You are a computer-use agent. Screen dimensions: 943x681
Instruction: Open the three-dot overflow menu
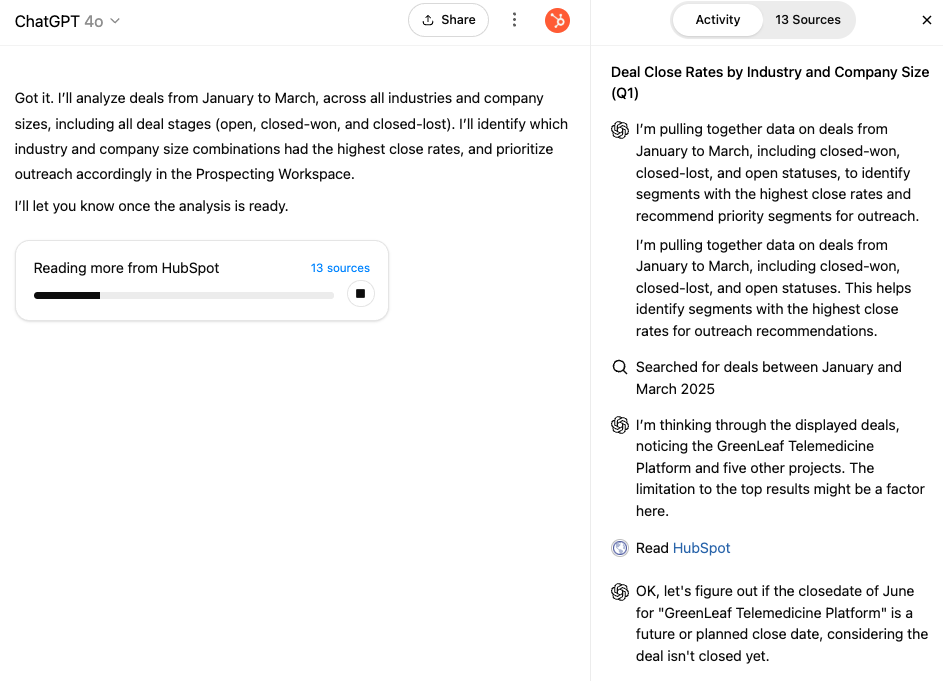[514, 19]
